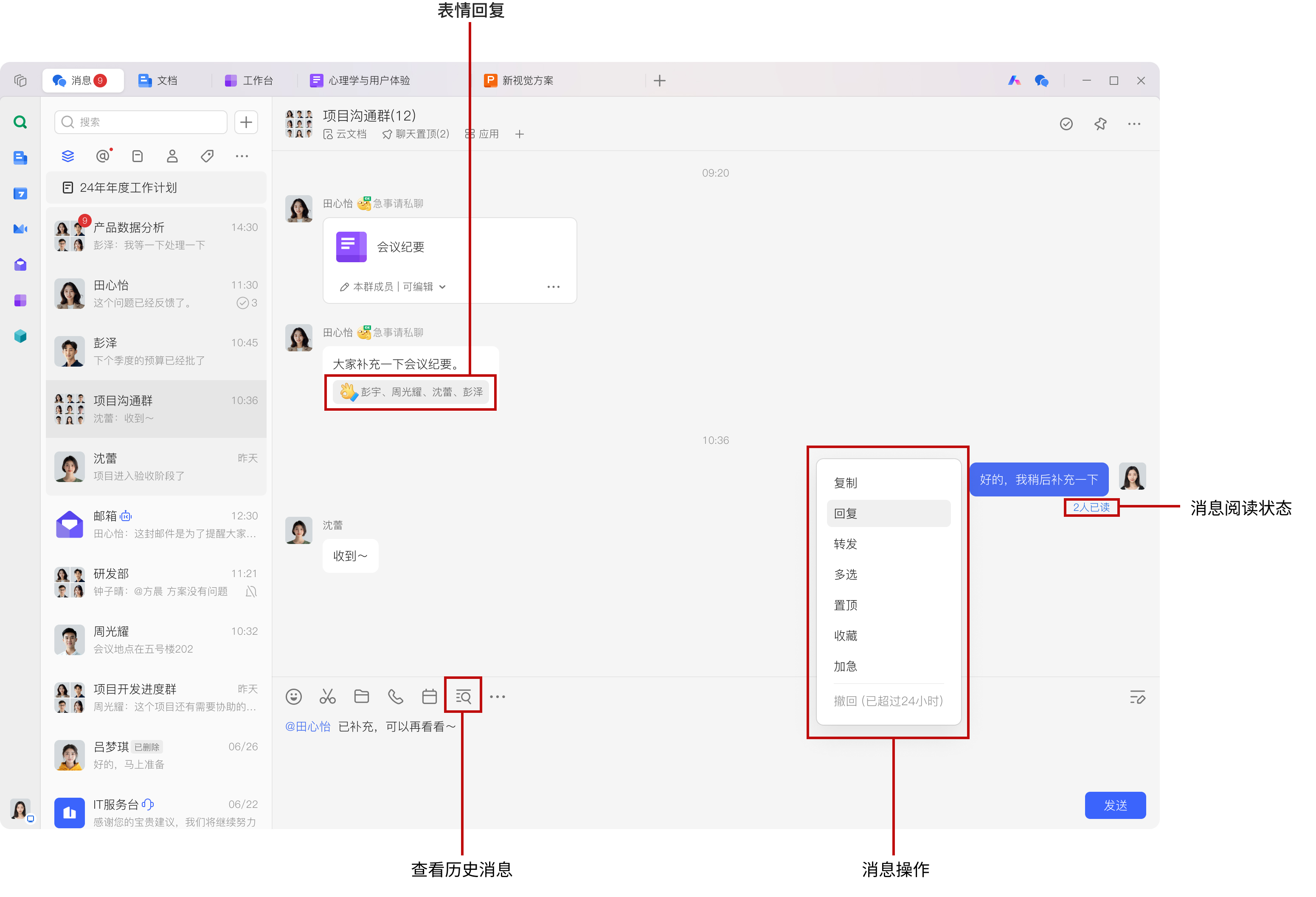The image size is (1316, 897).
Task: Click the pin icon in chat header
Action: [1100, 124]
